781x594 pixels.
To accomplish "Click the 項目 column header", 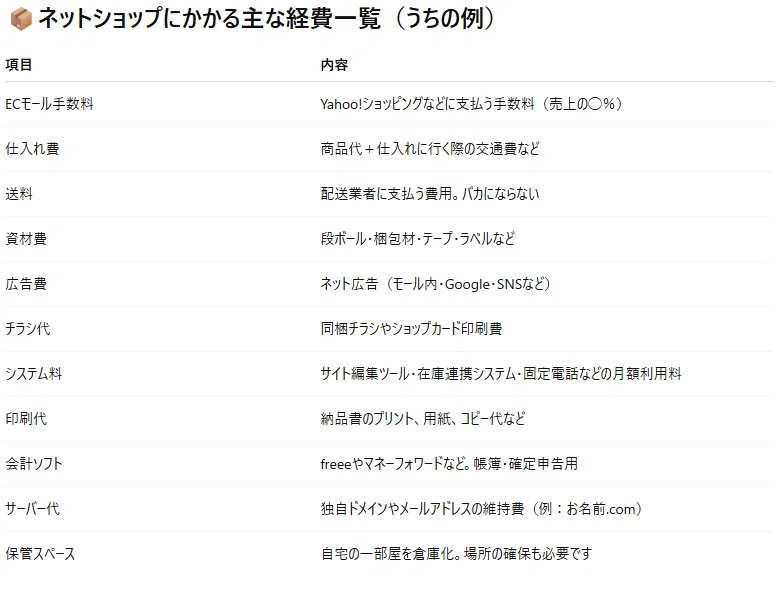I will point(19,65).
